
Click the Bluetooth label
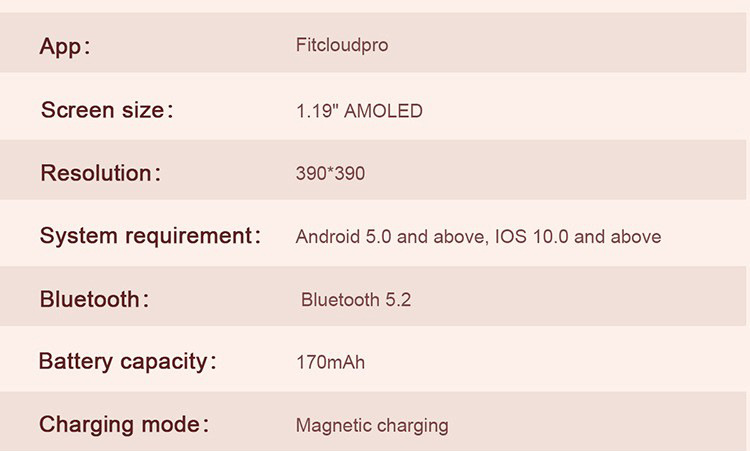pos(94,299)
